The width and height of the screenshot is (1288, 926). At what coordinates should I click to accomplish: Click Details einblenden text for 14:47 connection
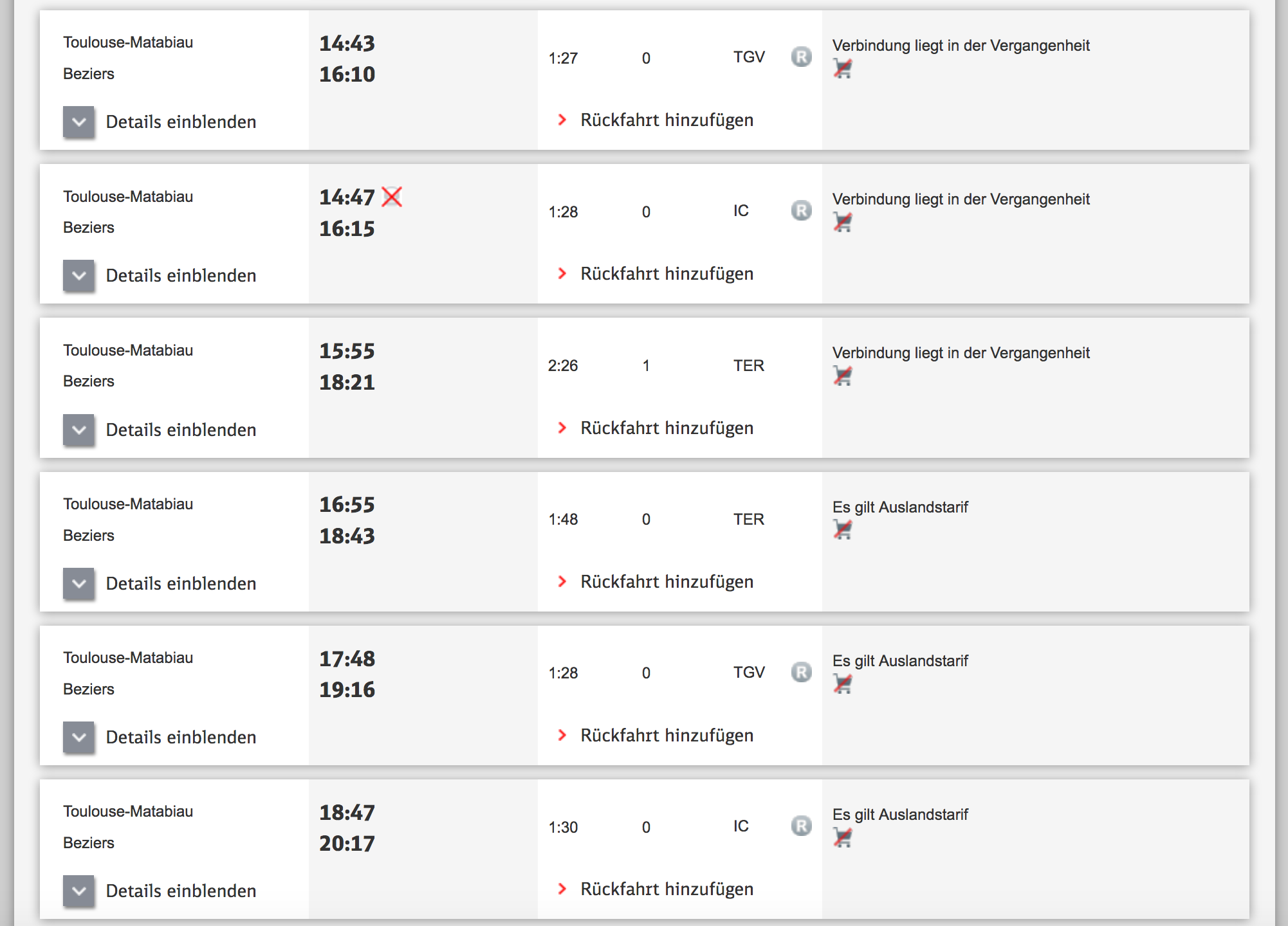pyautogui.click(x=181, y=276)
